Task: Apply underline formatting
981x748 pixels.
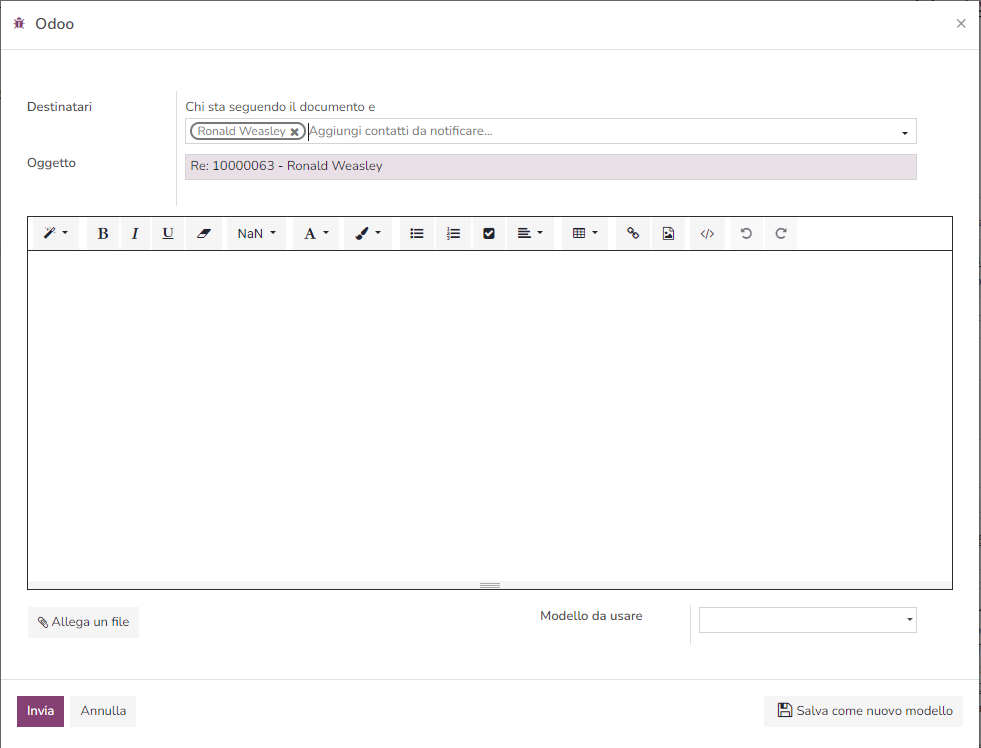Action: [167, 233]
